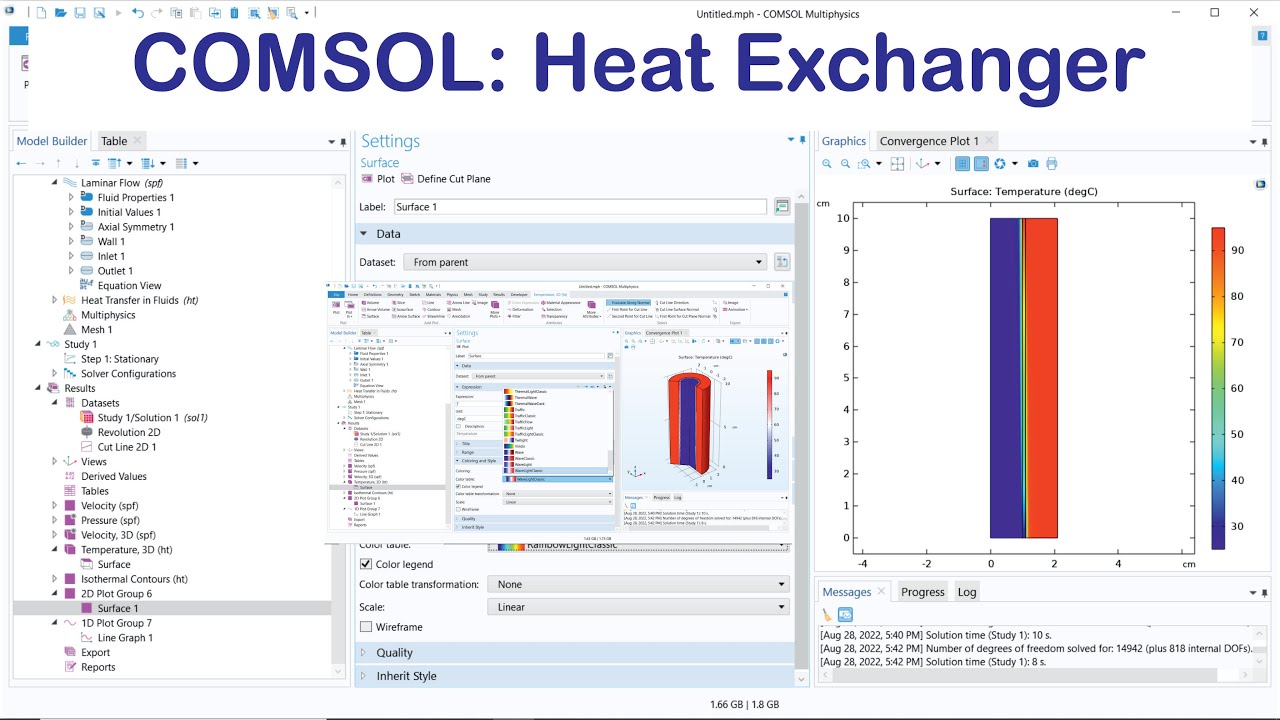Screen dimensions: 1280x720
Task: Click the New file icon in title bar
Action: (x=41, y=13)
